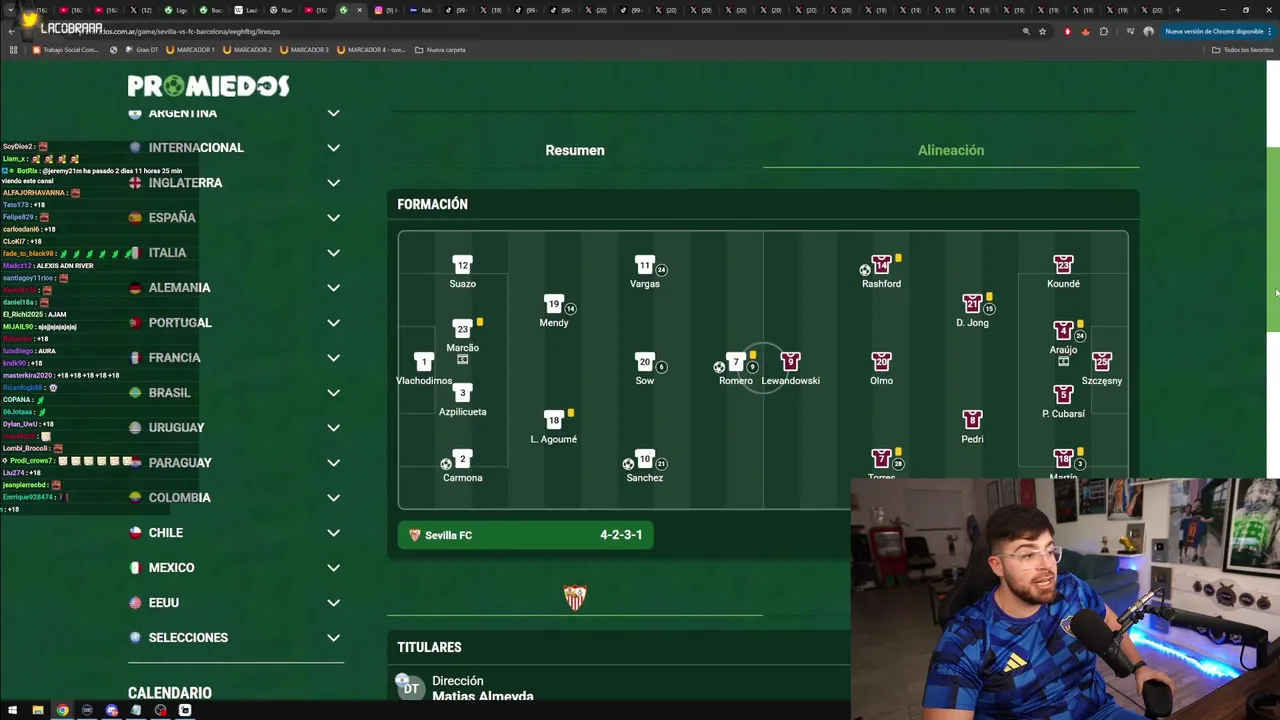Open File Explorer from the taskbar
Image resolution: width=1280 pixels, height=720 pixels.
point(38,710)
